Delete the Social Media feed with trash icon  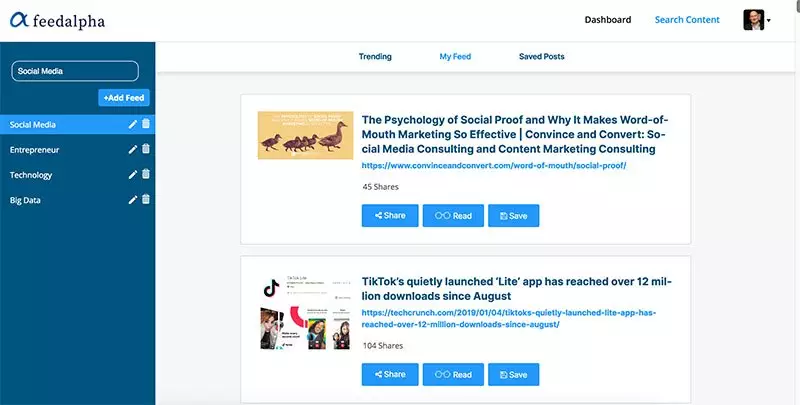(x=146, y=123)
